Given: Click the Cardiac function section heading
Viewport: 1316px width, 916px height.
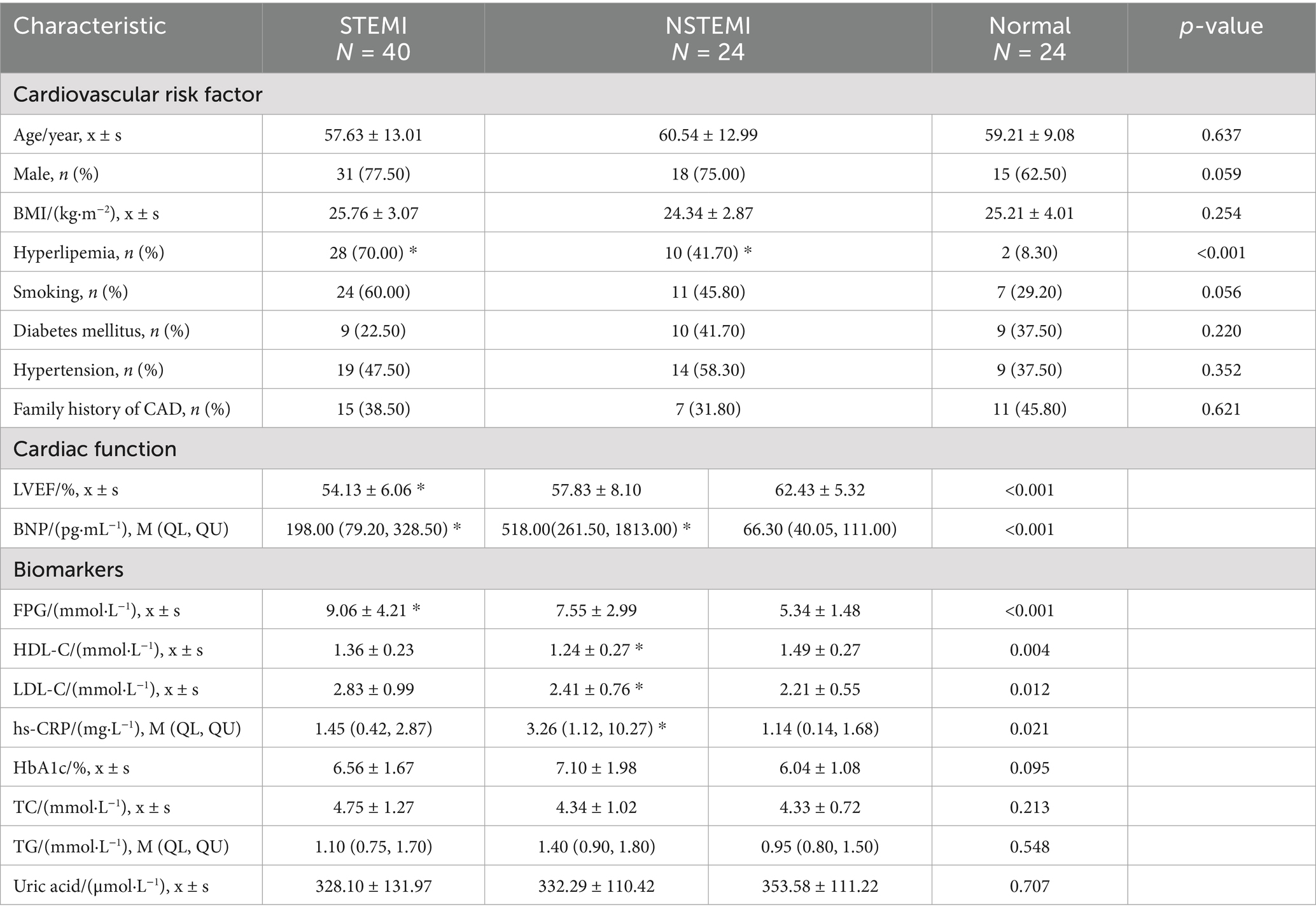Looking at the screenshot, I should [x=95, y=449].
